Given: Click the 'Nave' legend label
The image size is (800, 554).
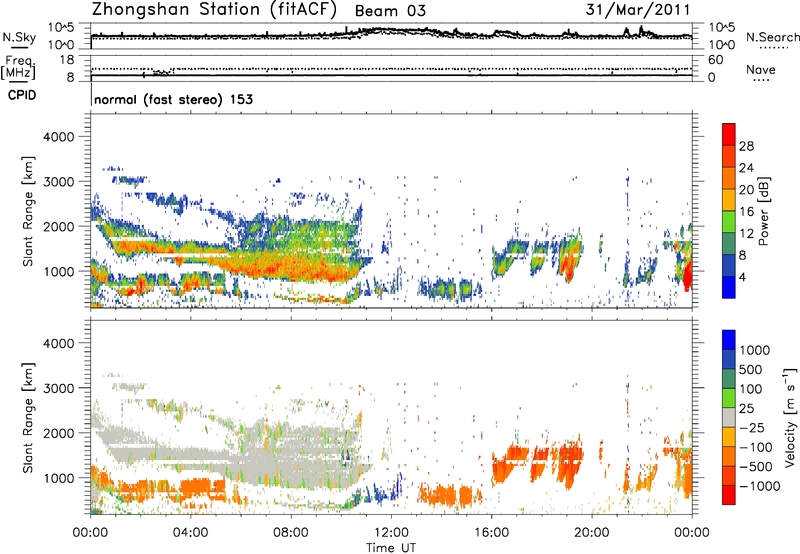Looking at the screenshot, I should (761, 69).
